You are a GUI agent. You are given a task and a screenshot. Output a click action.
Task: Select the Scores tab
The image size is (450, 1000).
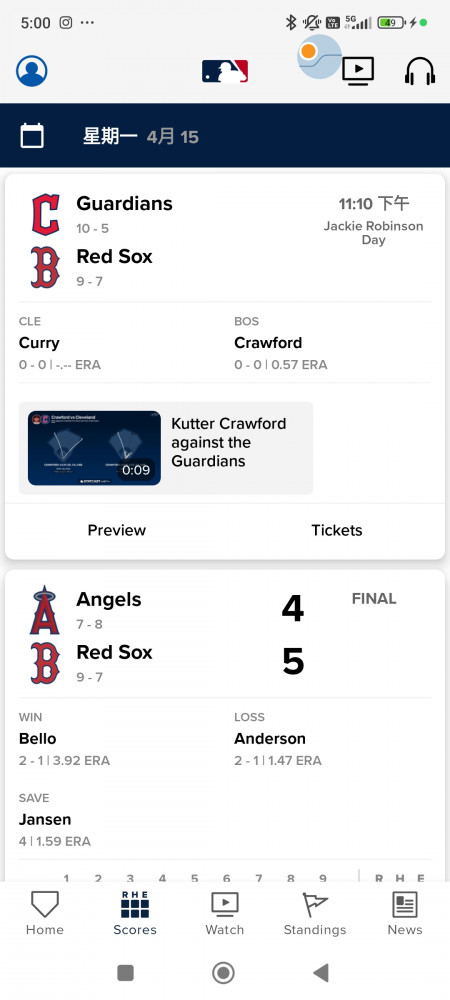point(134,913)
